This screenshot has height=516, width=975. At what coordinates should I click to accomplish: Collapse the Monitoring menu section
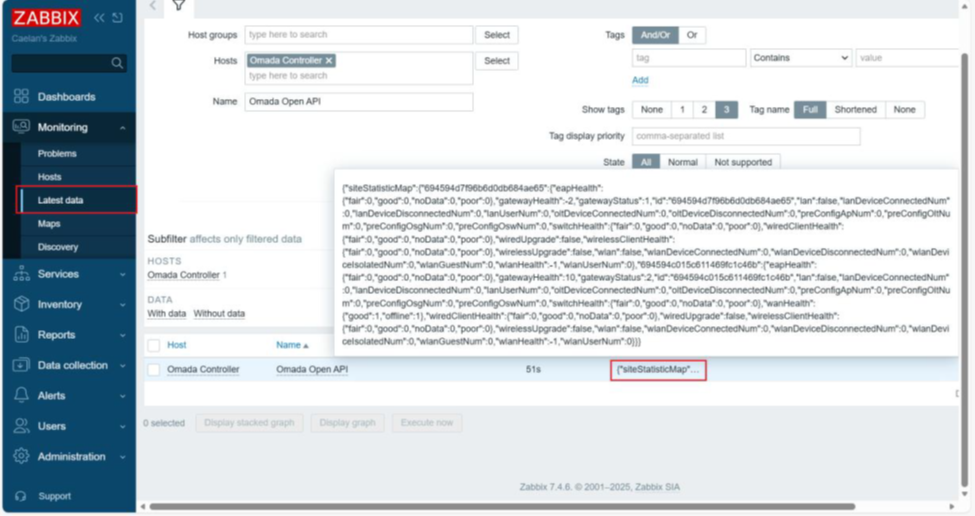coord(122,128)
